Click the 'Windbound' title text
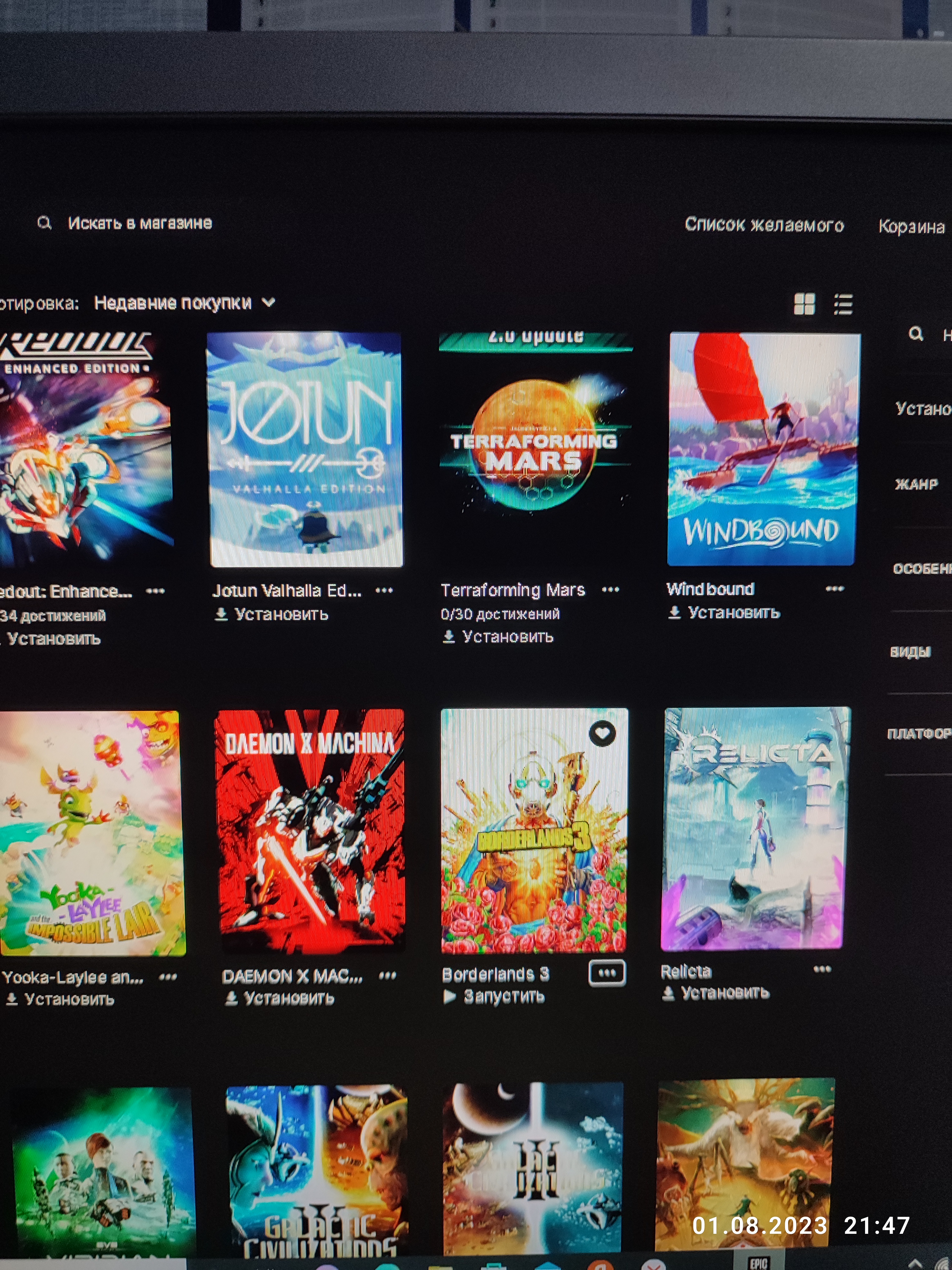Viewport: 952px width, 1270px height. (x=711, y=589)
